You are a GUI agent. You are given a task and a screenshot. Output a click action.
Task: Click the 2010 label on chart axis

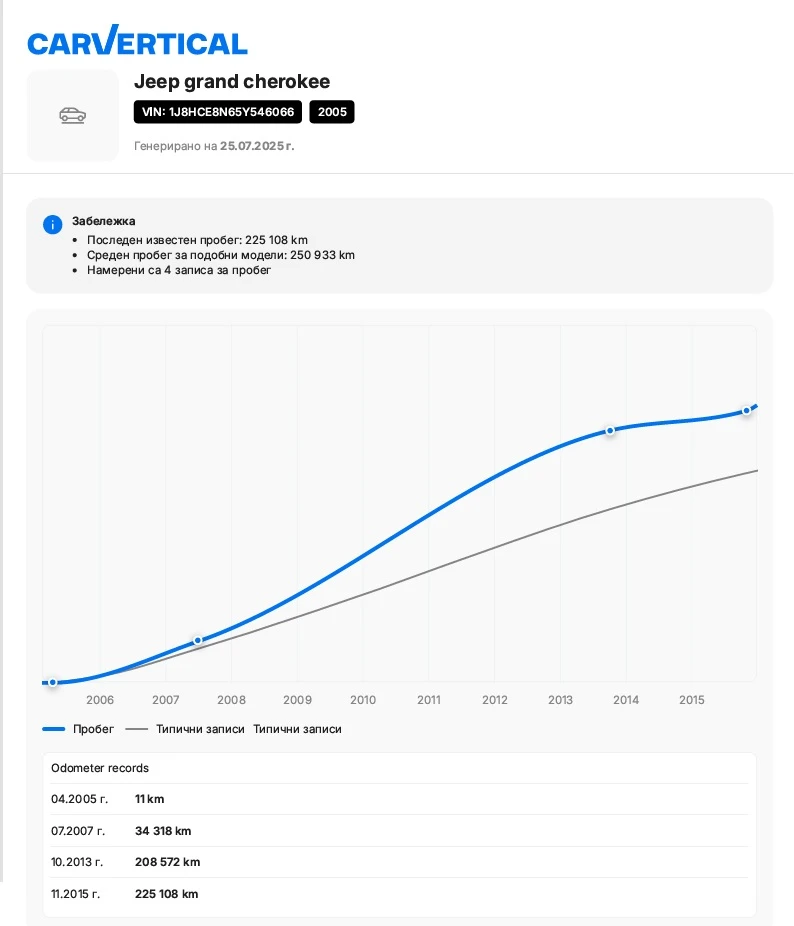pyautogui.click(x=363, y=700)
